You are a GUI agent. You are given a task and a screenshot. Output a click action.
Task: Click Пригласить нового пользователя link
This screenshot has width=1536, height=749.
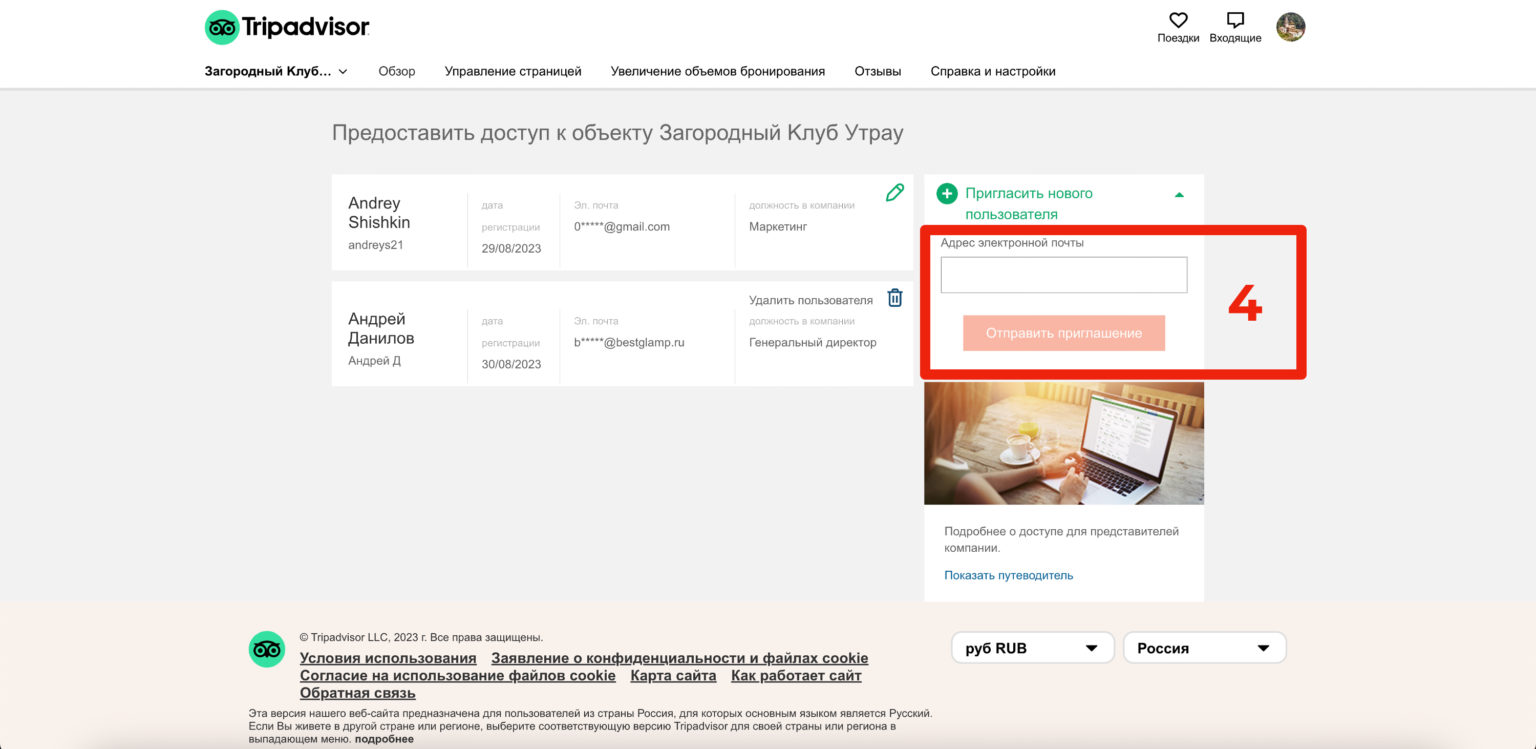[1029, 204]
